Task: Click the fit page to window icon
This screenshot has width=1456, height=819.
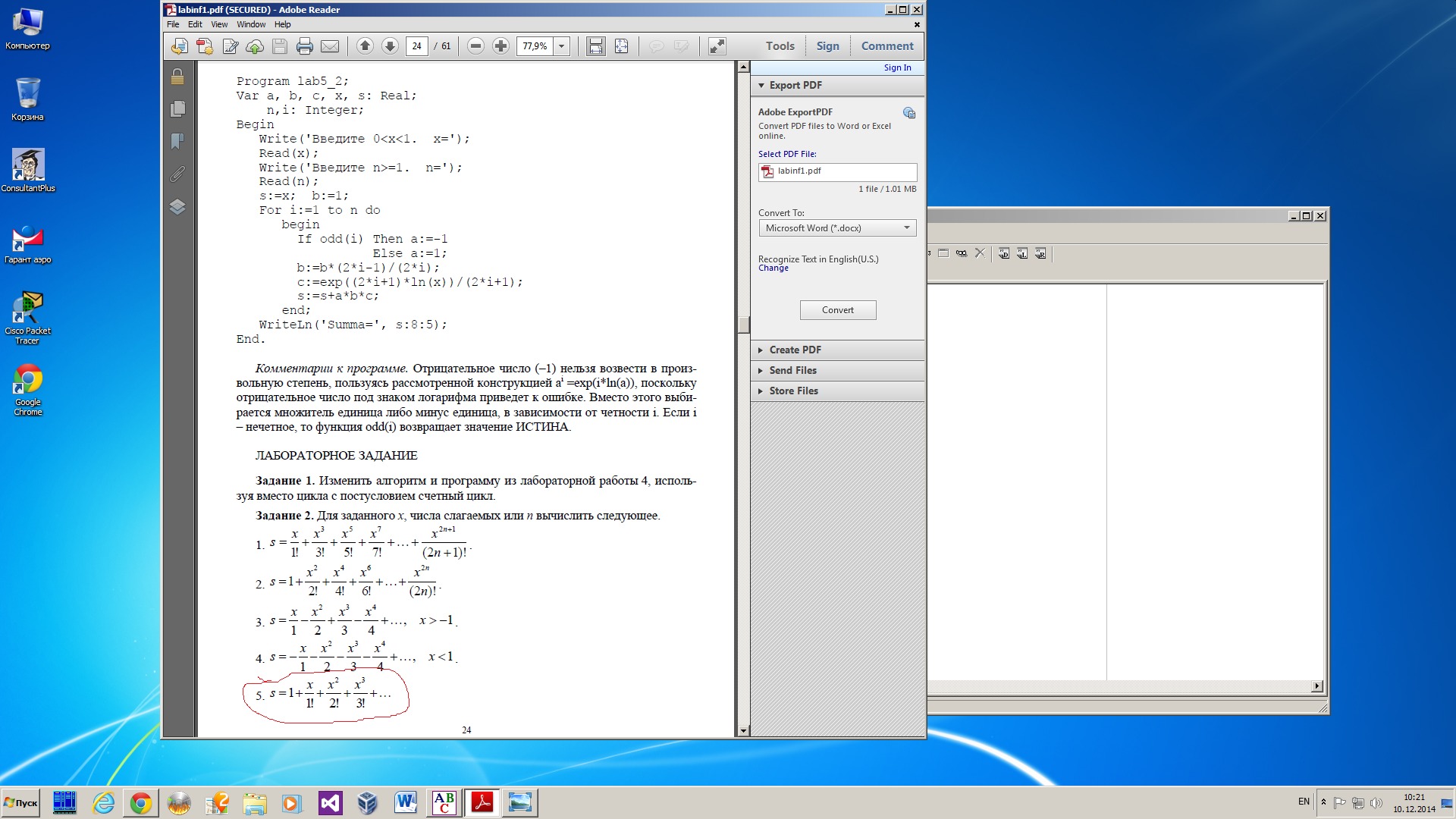Action: [620, 45]
